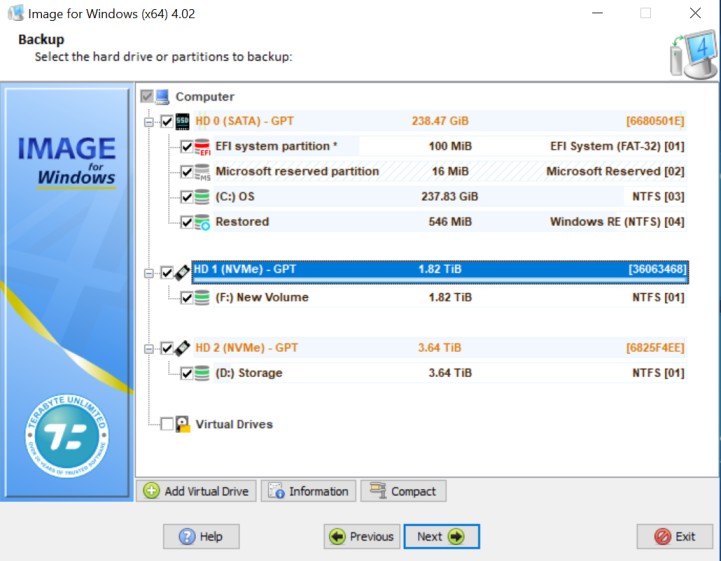Collapse the HD 1 (NVMe) tree node
Image resolution: width=721 pixels, height=561 pixels.
(x=149, y=274)
